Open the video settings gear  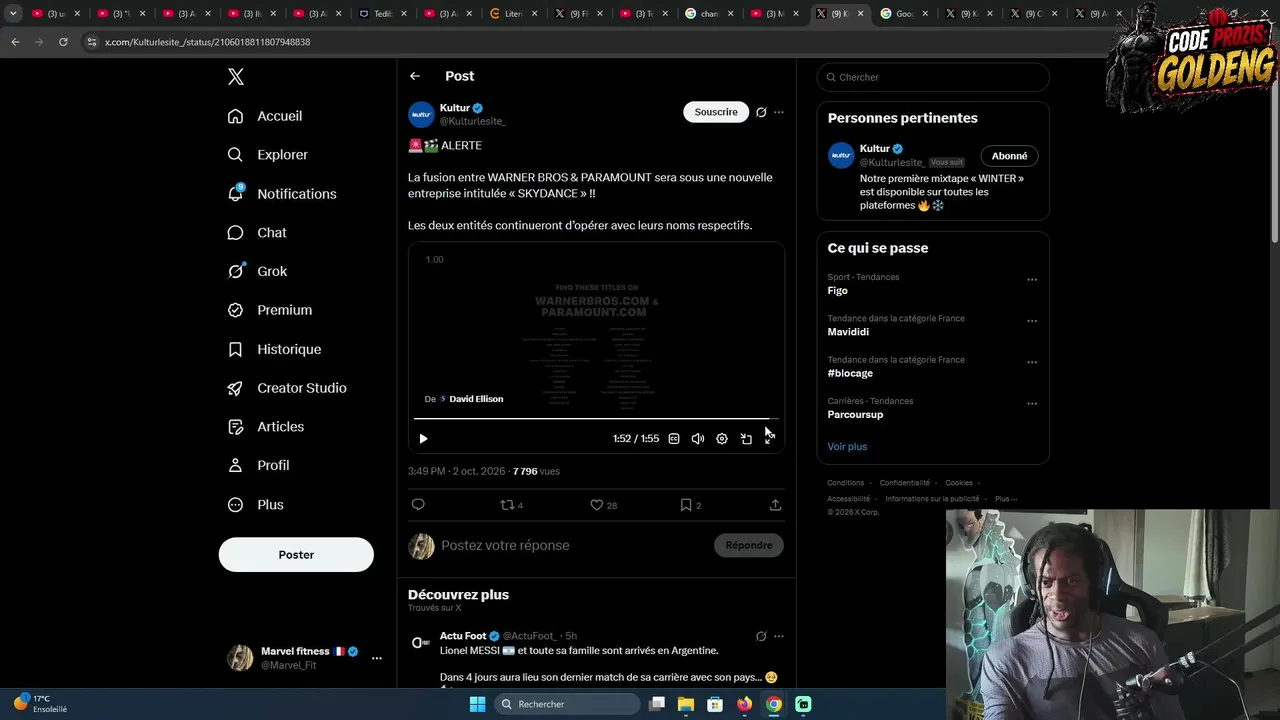(722, 438)
